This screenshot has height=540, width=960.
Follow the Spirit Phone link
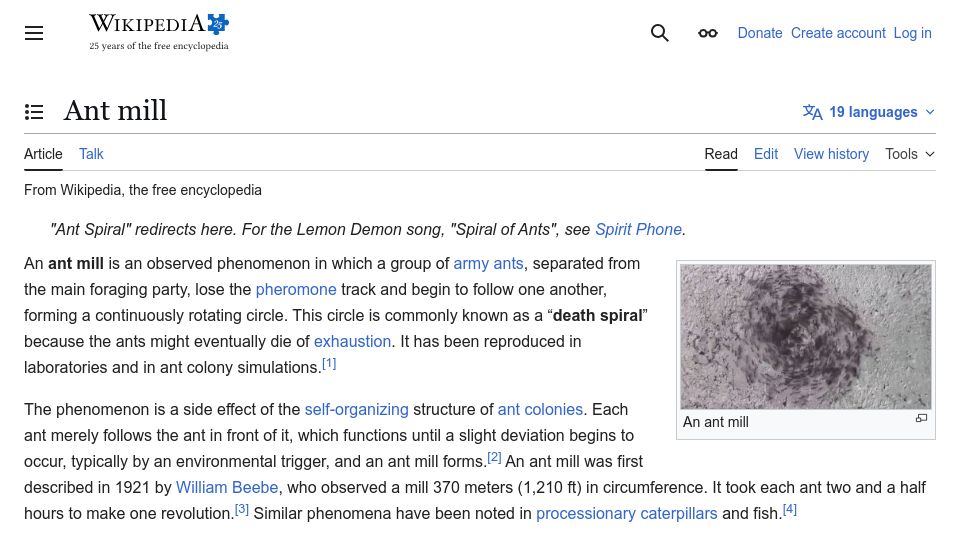point(639,229)
